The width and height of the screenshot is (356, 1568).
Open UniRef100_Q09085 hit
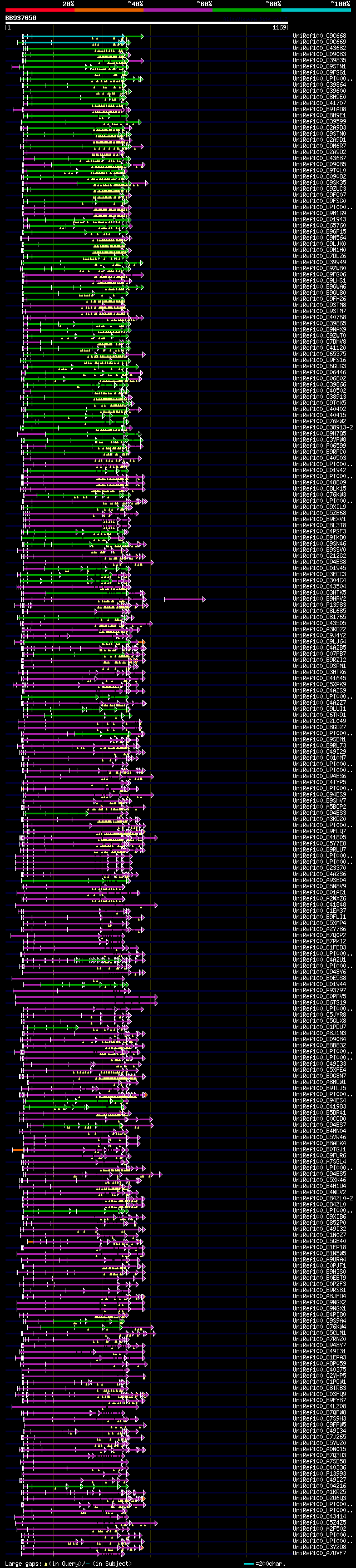coord(319,164)
